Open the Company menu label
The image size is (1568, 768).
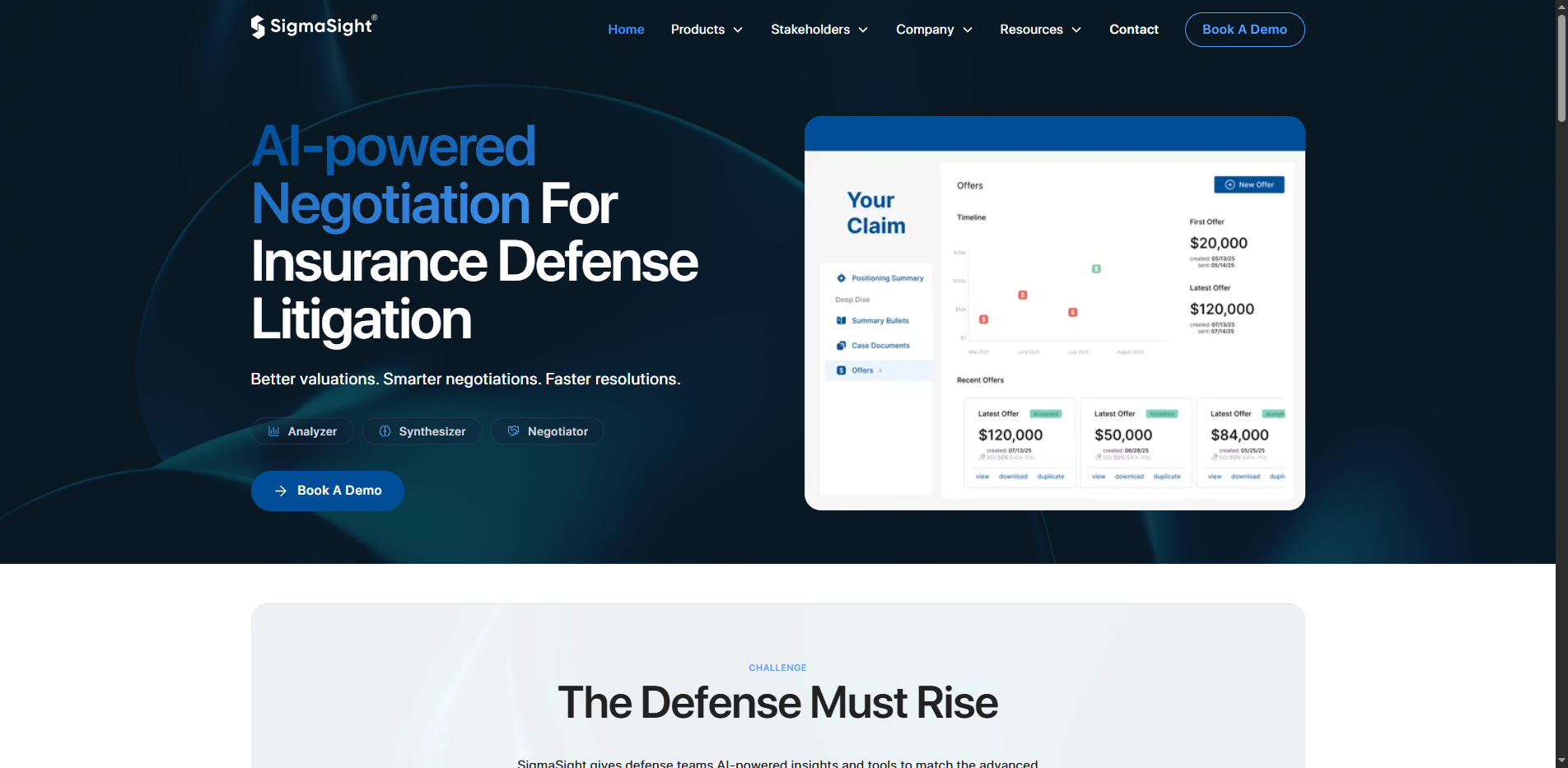tap(925, 30)
